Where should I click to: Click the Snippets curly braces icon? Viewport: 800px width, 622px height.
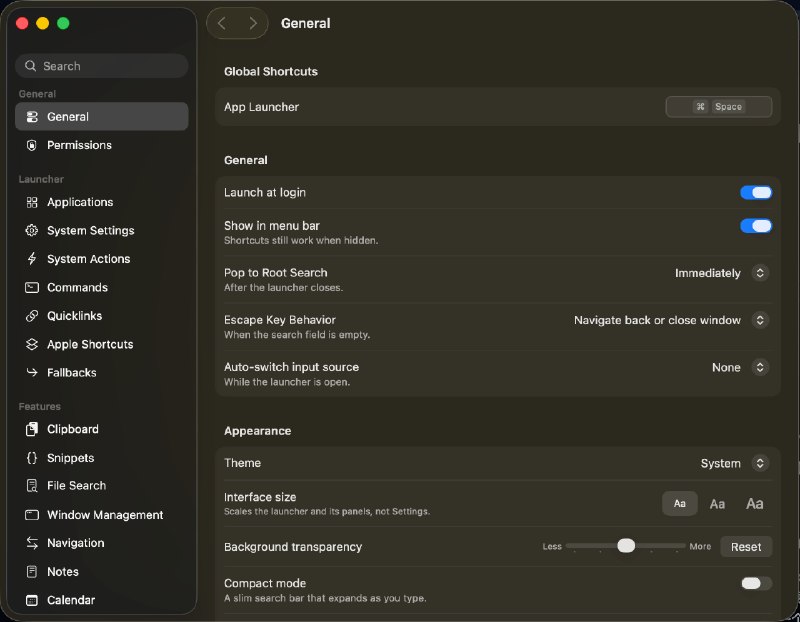click(x=32, y=458)
